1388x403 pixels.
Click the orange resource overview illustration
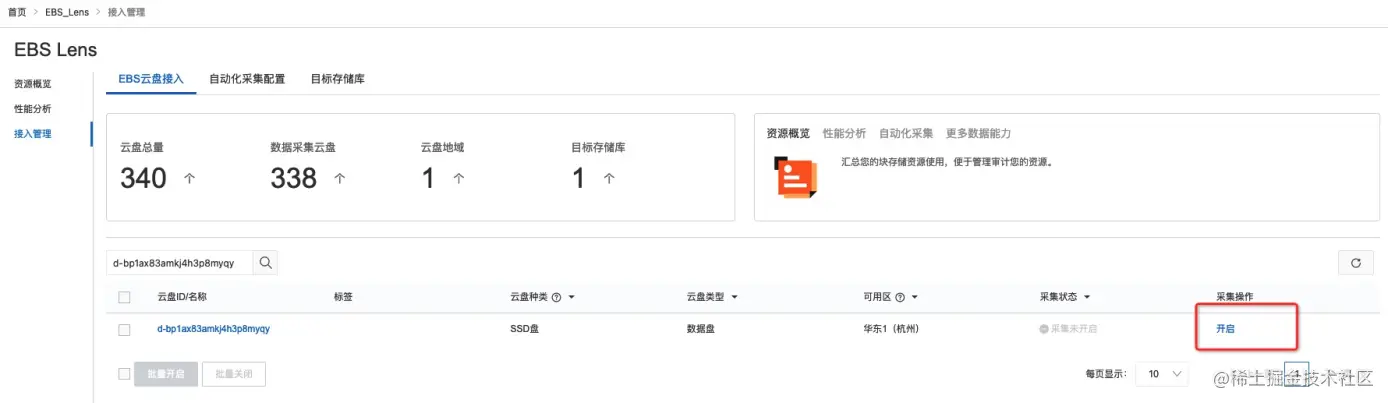point(797,177)
